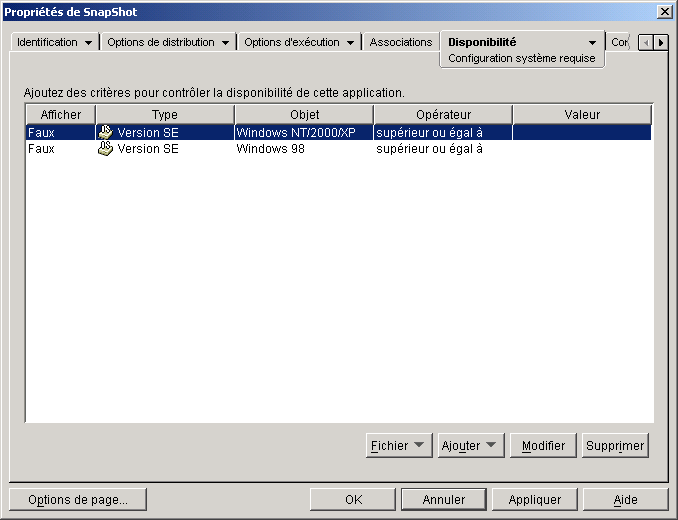Viewport: 678px width, 520px height.
Task: Click Faux in the Windows 98 row
Action: (41, 149)
